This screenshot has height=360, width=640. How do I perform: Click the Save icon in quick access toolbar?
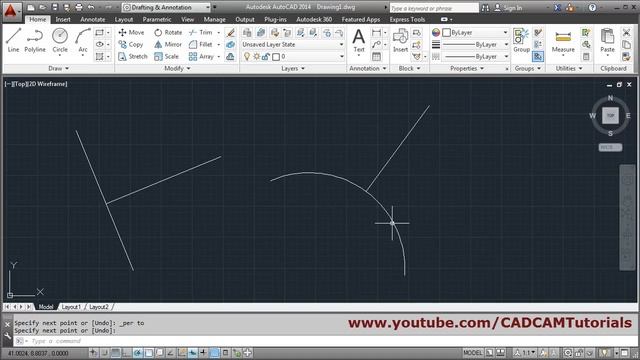click(x=54, y=7)
